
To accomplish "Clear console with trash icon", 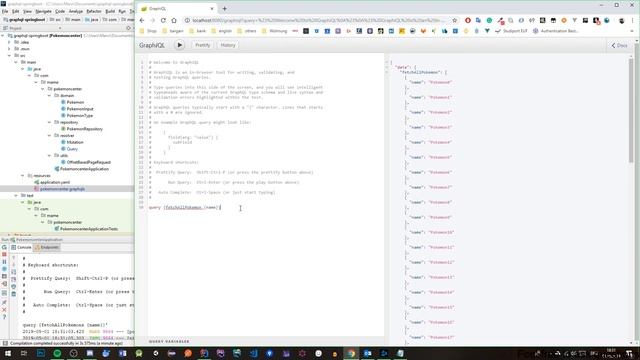I will 13,294.
